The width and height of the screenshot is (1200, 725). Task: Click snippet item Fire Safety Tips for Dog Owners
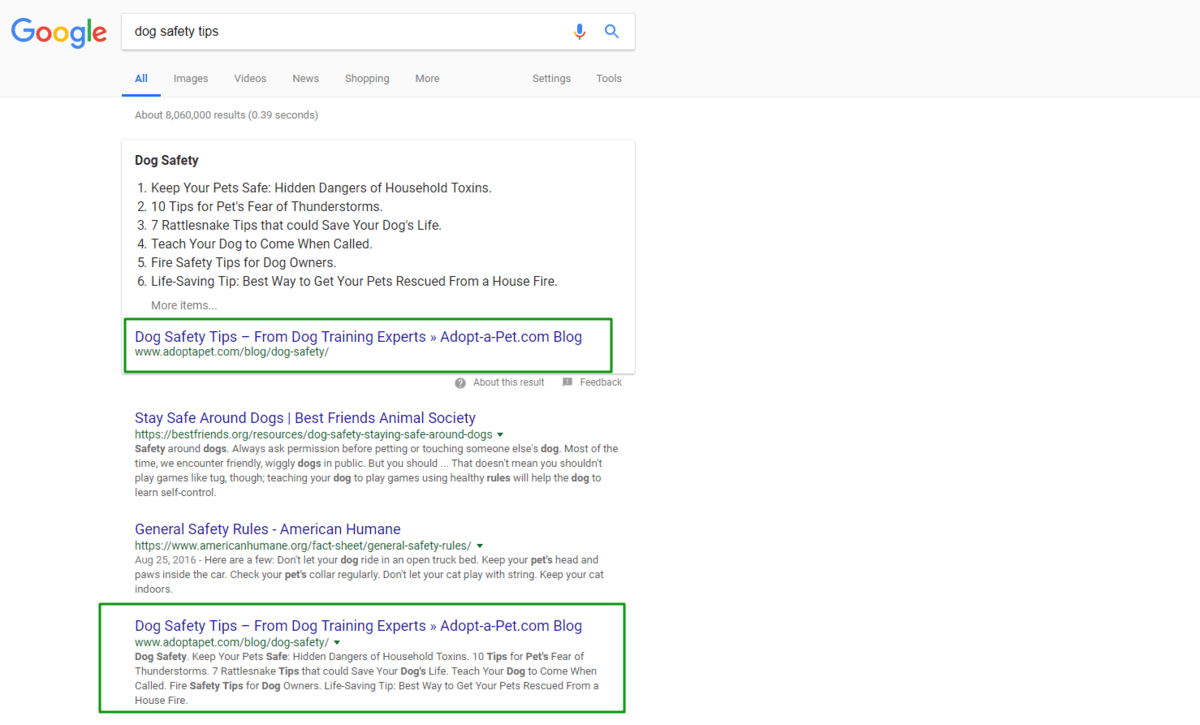click(244, 263)
